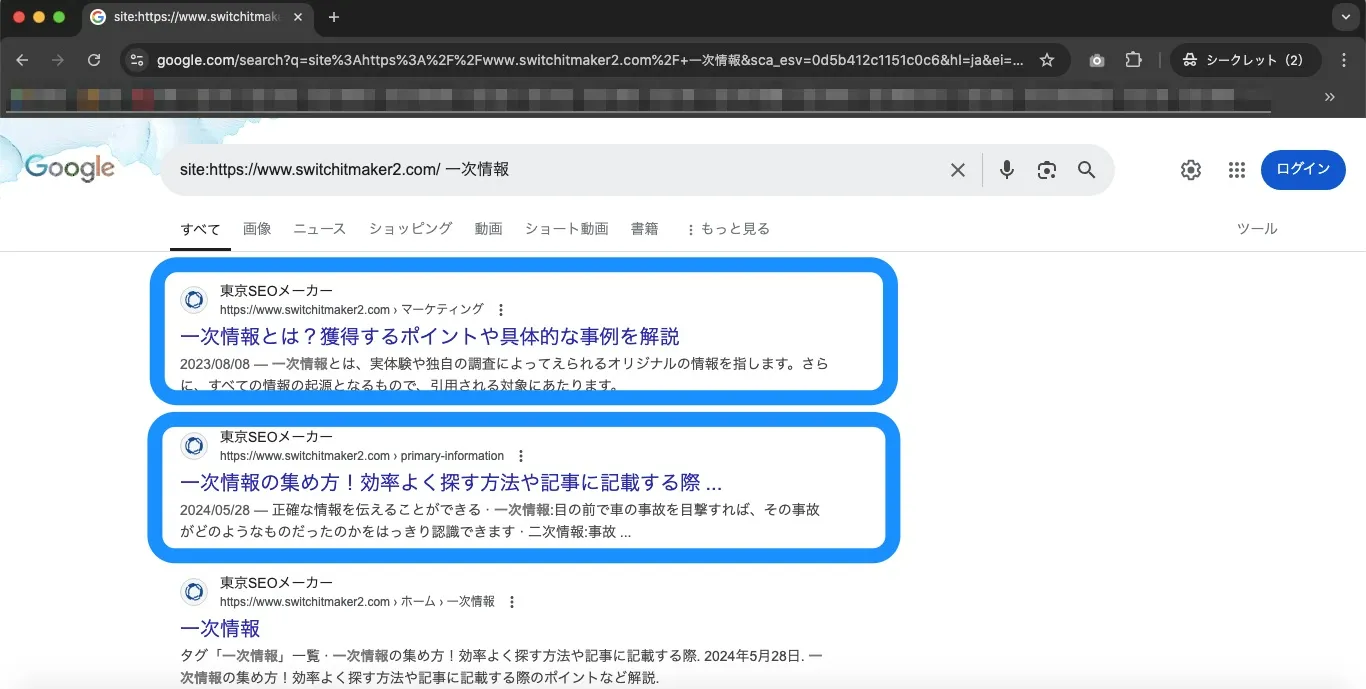Start voice search with the microphone icon

1007,170
